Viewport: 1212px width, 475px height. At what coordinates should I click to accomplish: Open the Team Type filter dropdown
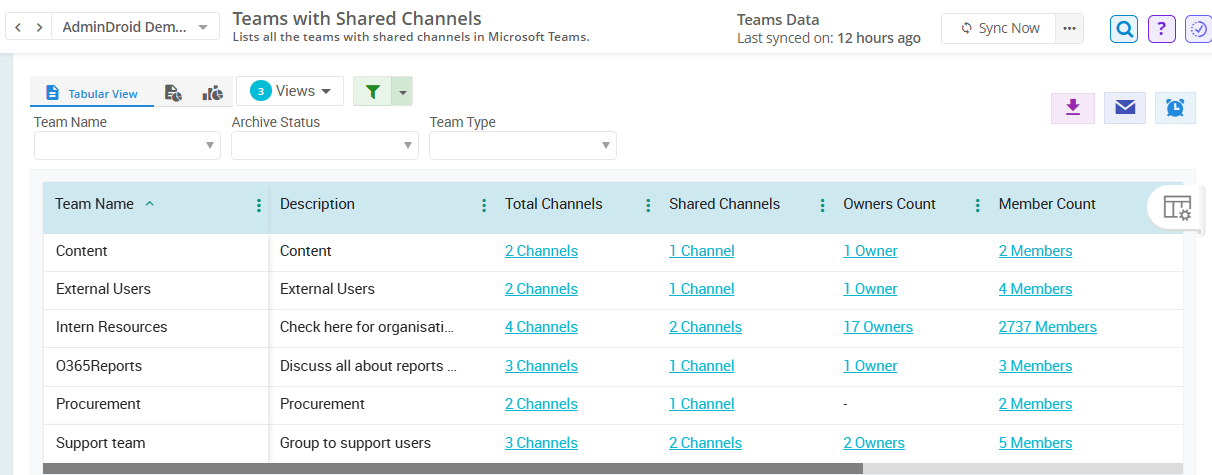click(523, 146)
